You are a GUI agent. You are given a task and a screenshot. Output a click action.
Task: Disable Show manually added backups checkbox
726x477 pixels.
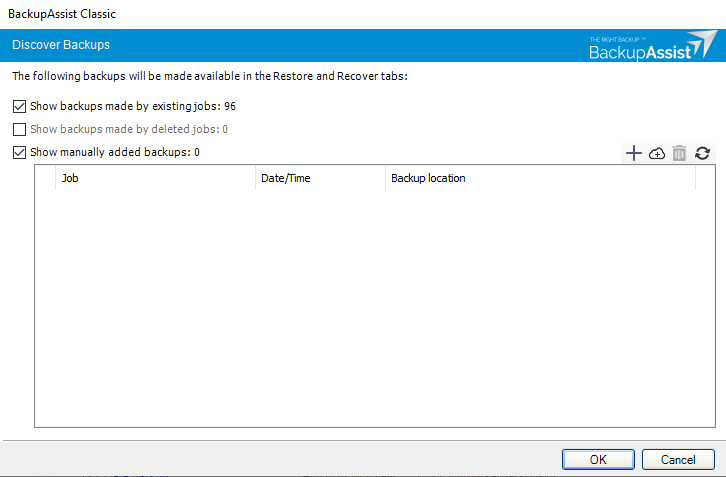click(19, 153)
